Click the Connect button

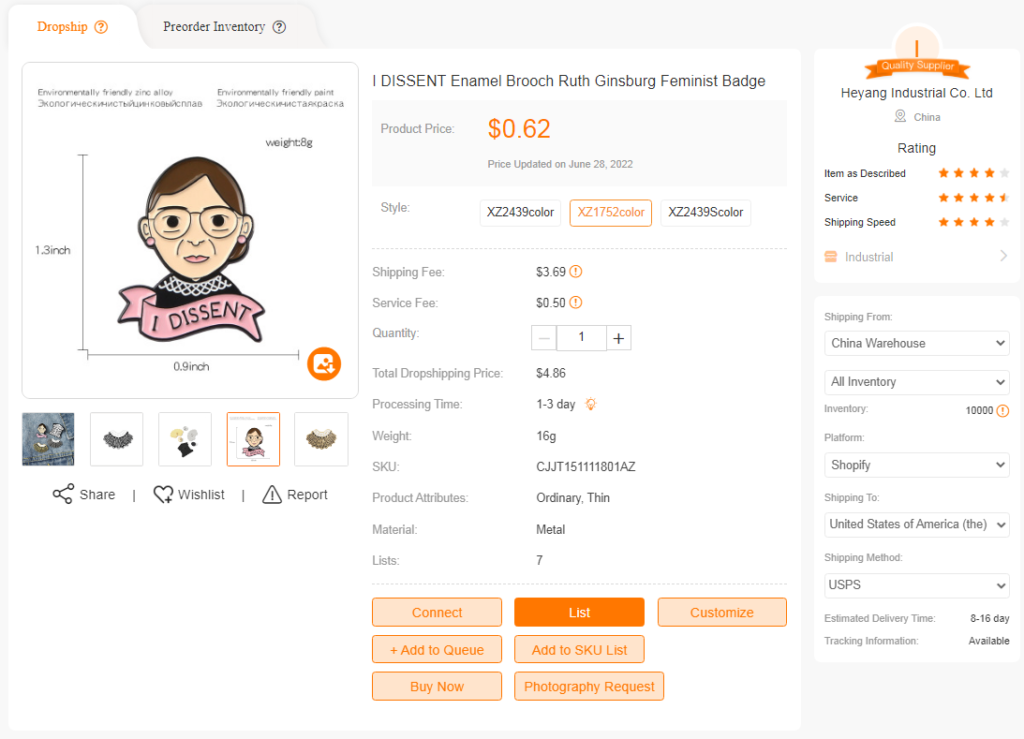coord(437,612)
